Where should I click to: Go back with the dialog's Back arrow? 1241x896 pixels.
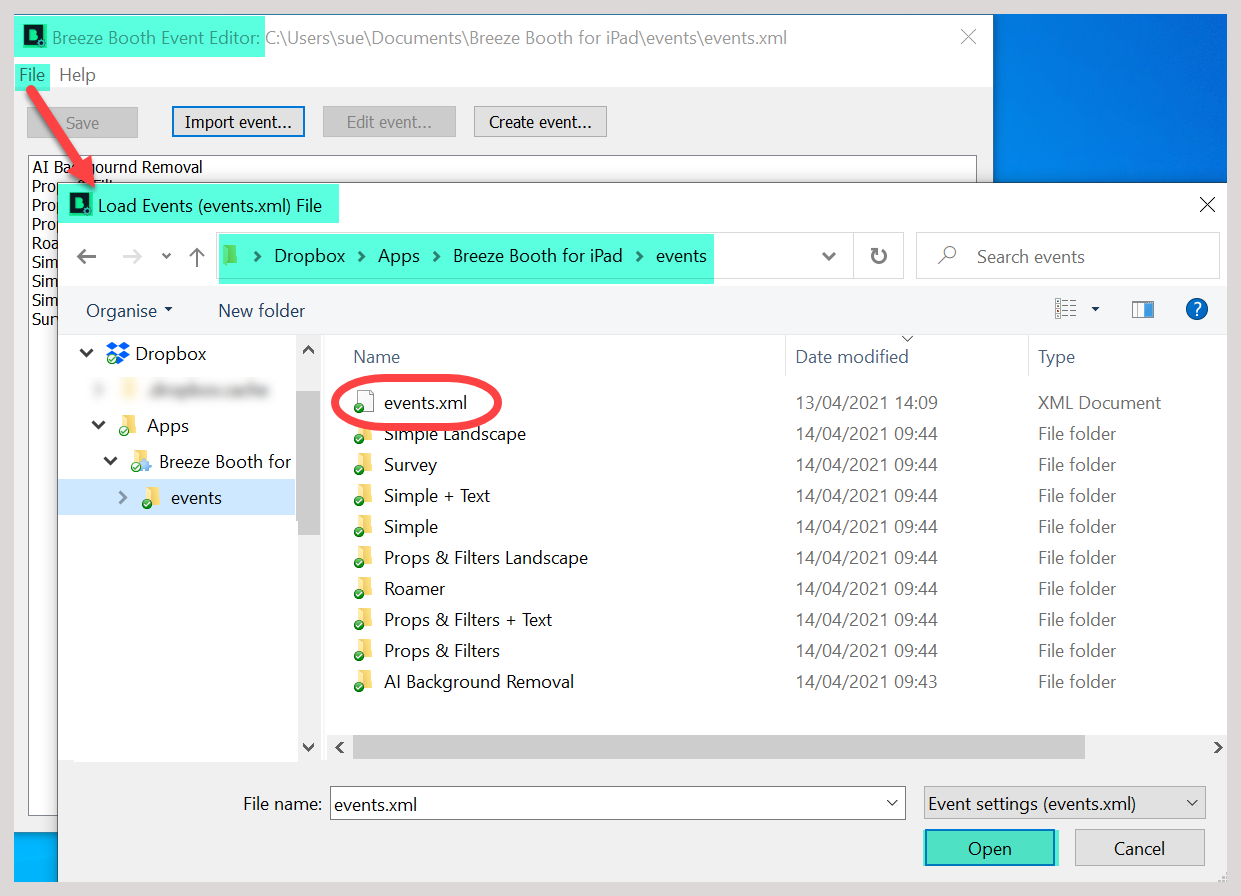click(x=87, y=257)
